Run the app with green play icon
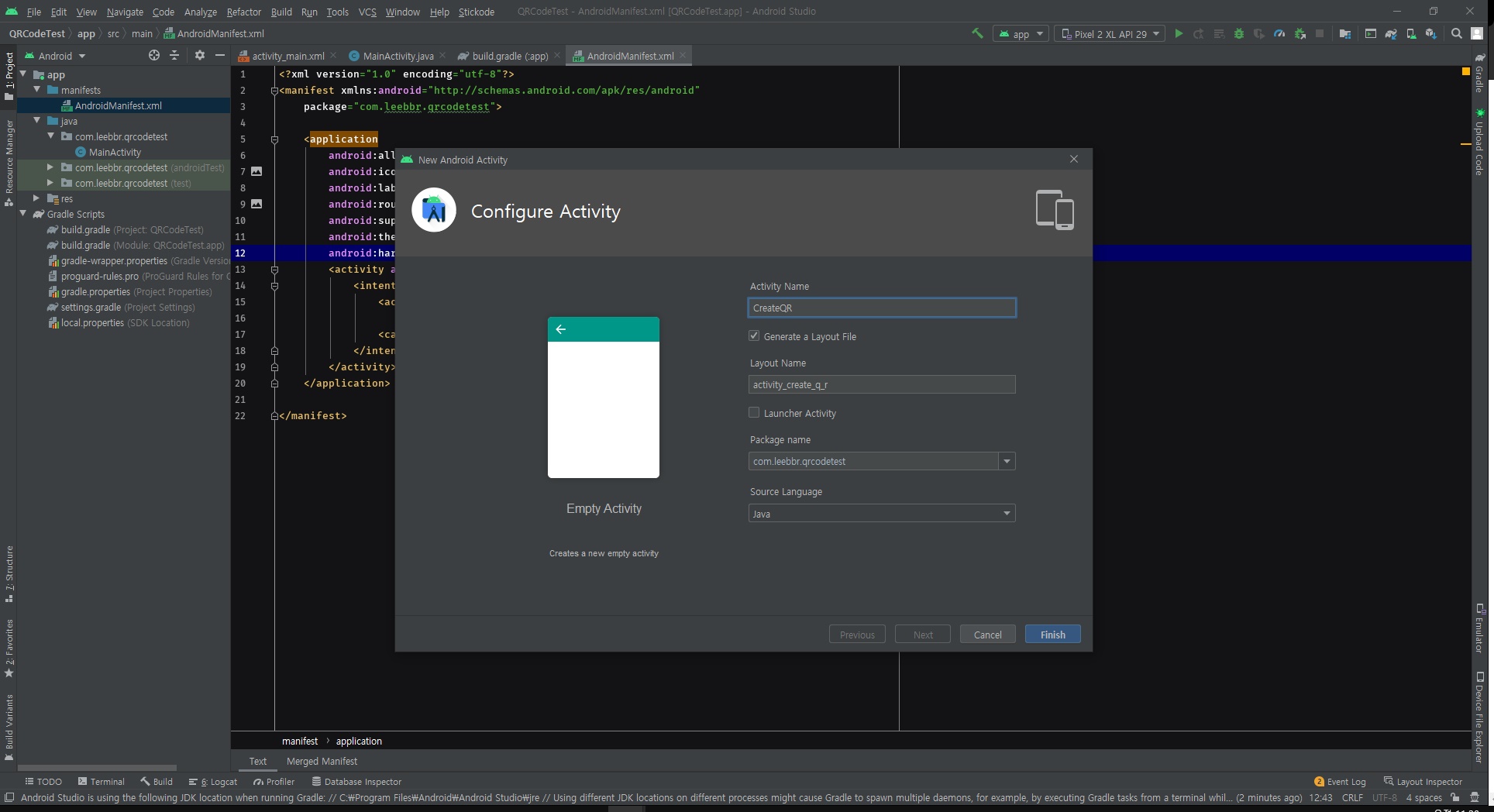Image resolution: width=1494 pixels, height=812 pixels. coord(1179,33)
